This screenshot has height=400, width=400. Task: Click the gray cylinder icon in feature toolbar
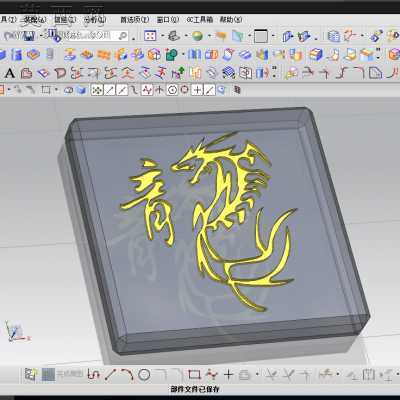49,54
